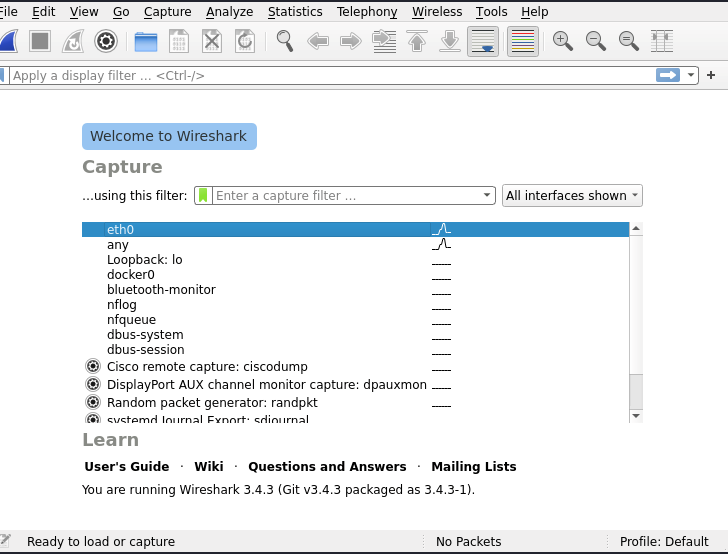Zoom in on packet text
728x554 pixels.
pyautogui.click(x=563, y=41)
